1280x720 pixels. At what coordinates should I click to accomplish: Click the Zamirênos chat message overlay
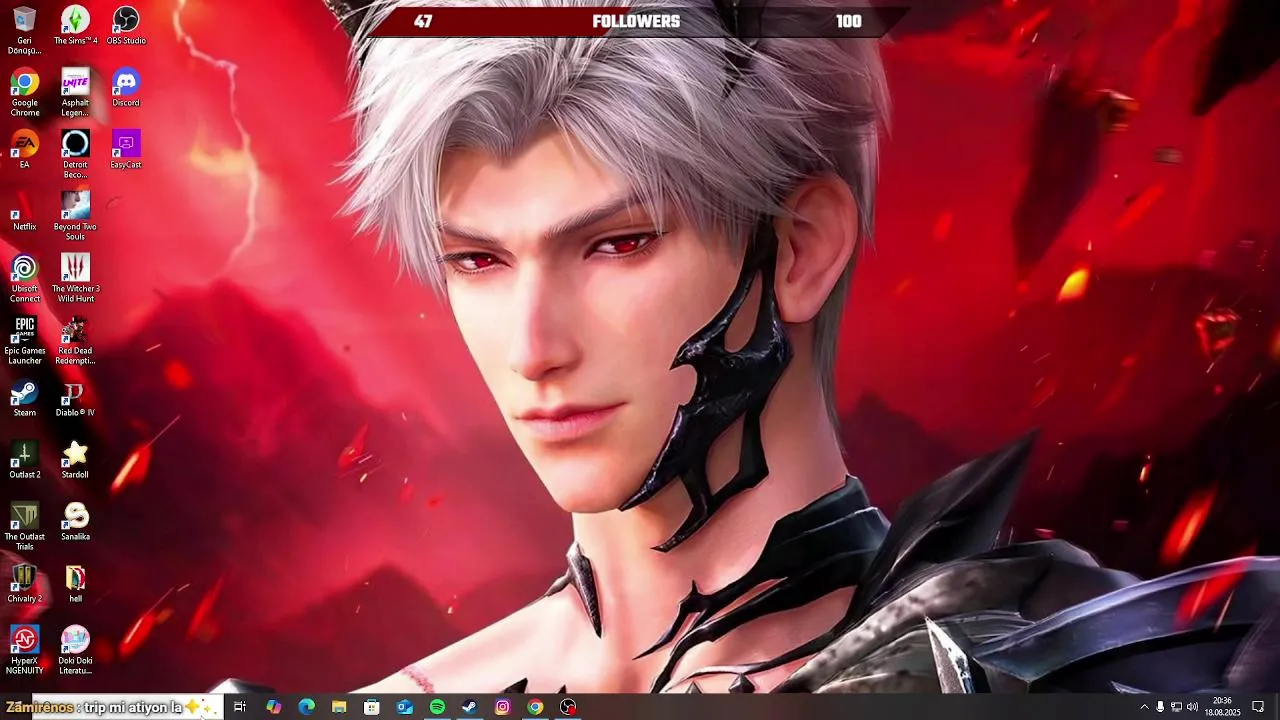[110, 707]
